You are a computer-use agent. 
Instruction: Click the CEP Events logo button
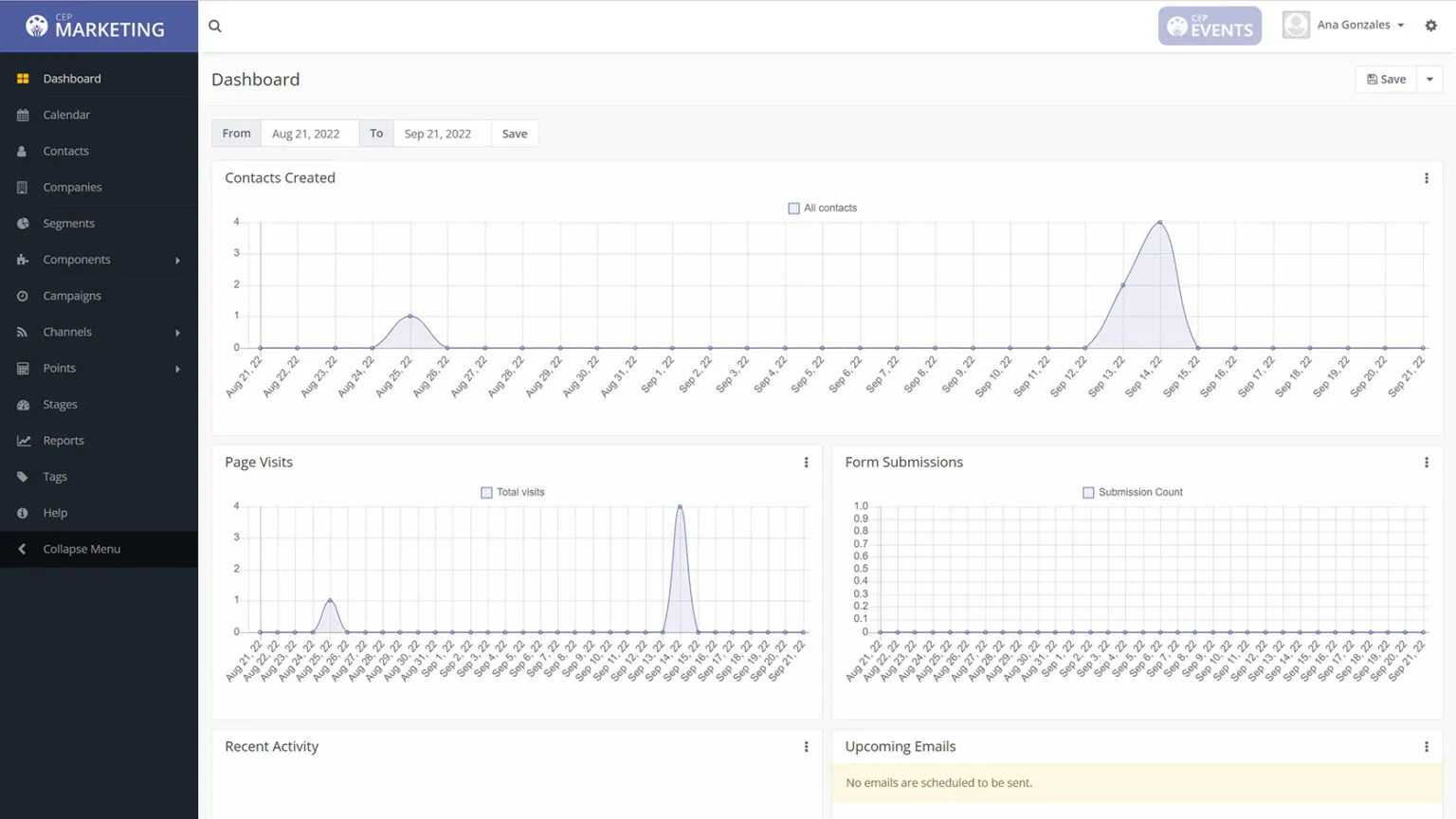click(x=1210, y=27)
